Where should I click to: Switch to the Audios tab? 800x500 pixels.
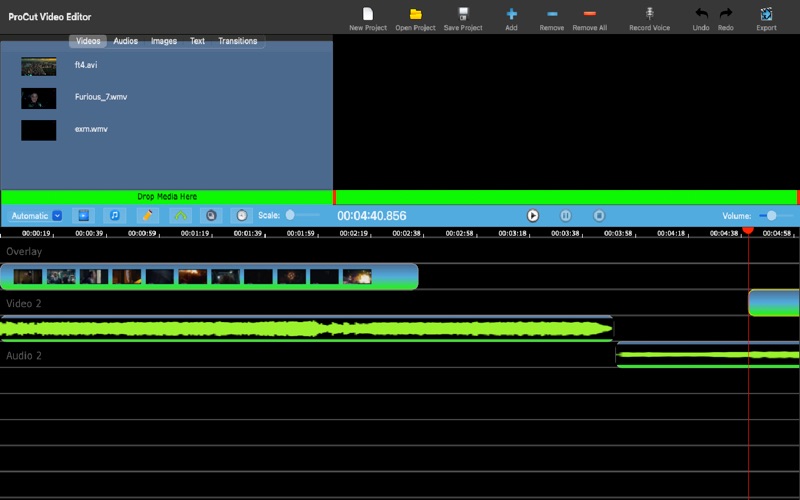click(126, 41)
